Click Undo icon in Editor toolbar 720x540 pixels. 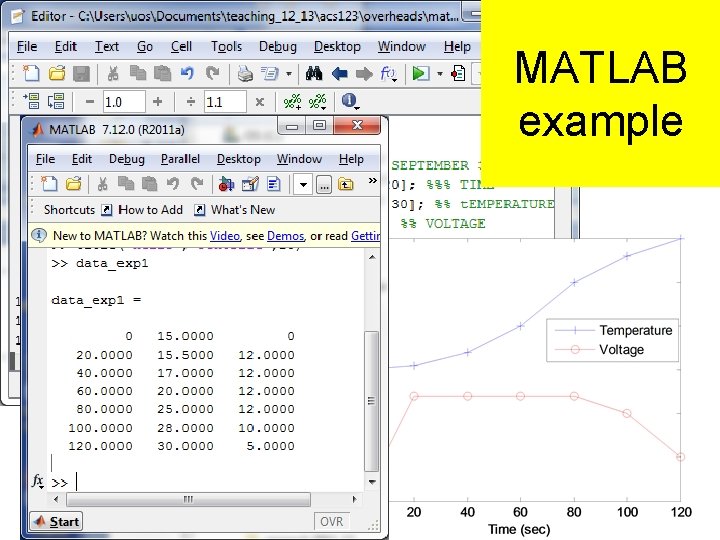(x=187, y=73)
